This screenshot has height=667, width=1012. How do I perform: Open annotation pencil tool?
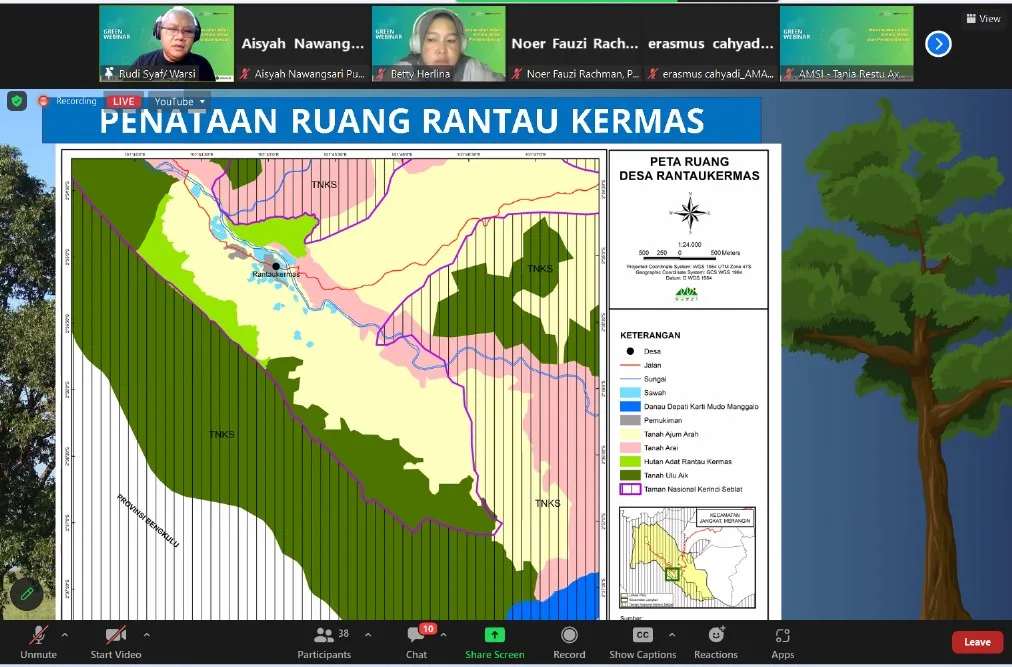(26, 594)
